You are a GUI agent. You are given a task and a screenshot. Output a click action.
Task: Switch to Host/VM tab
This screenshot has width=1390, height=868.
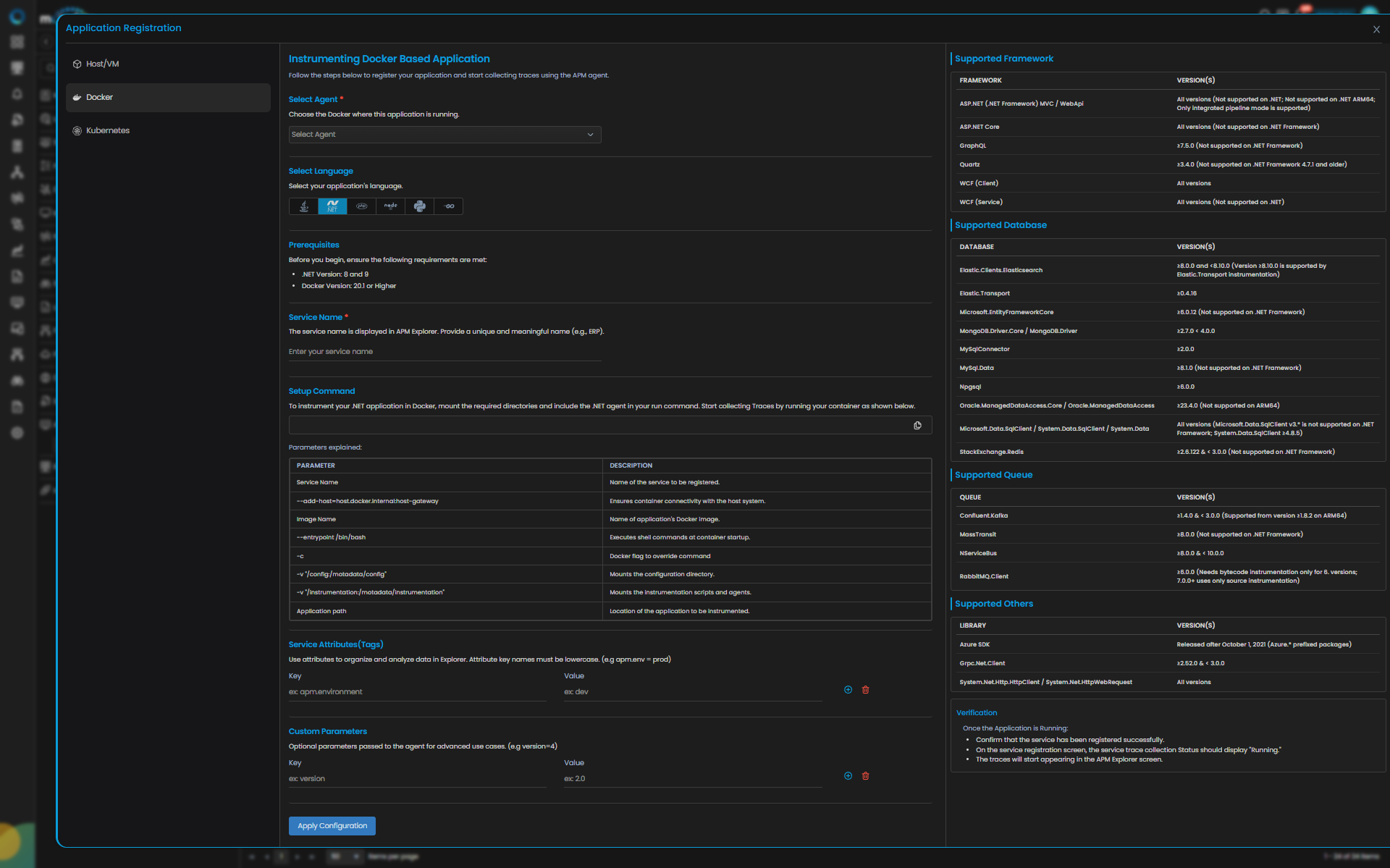102,64
